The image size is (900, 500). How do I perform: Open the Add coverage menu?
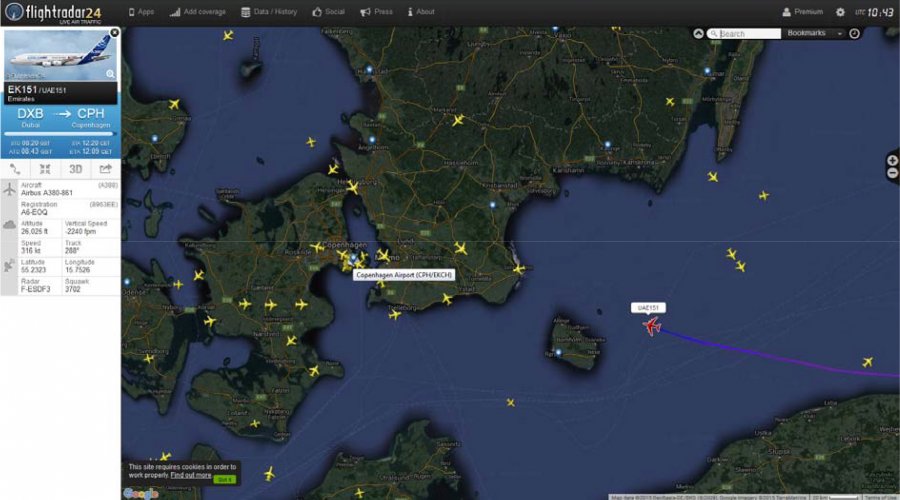(197, 11)
